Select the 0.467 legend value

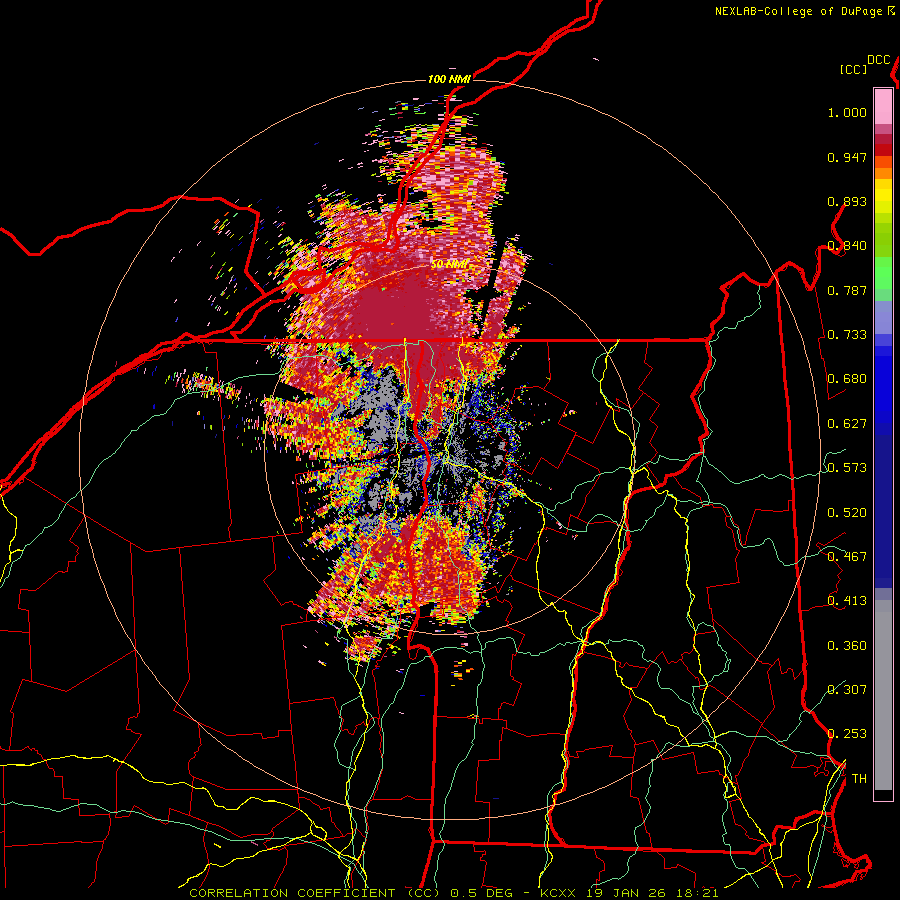point(847,557)
